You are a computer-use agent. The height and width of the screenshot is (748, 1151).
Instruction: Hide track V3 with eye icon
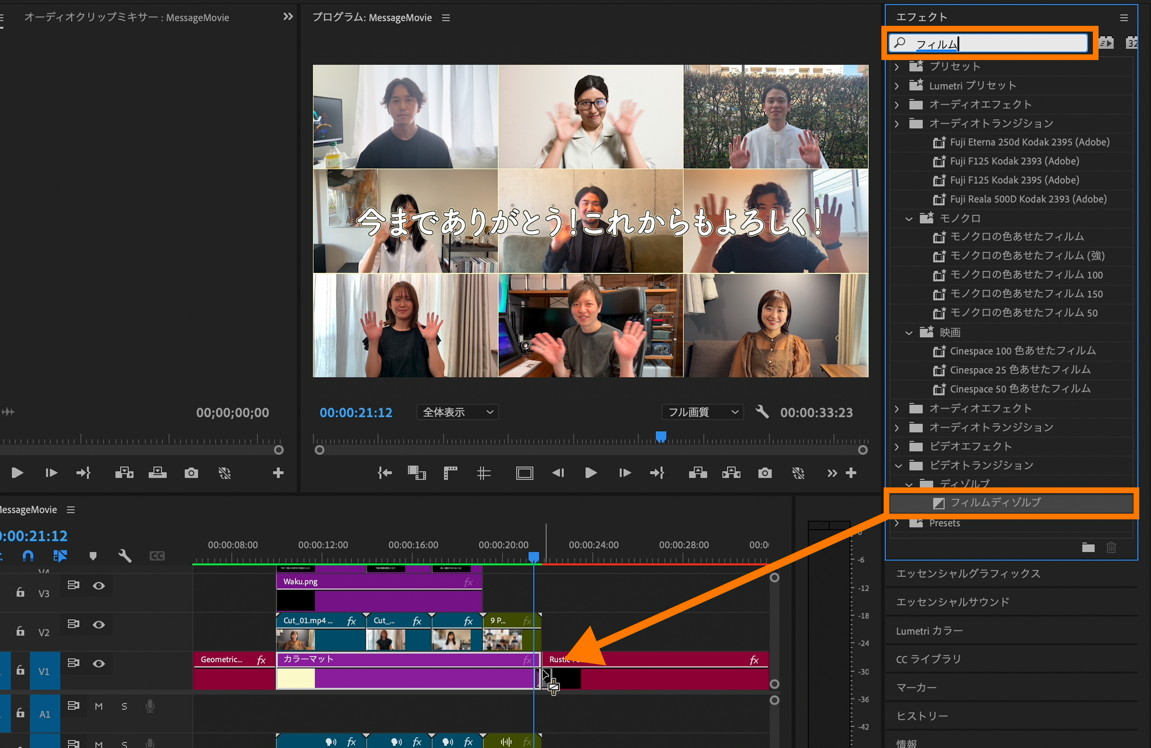click(99, 586)
